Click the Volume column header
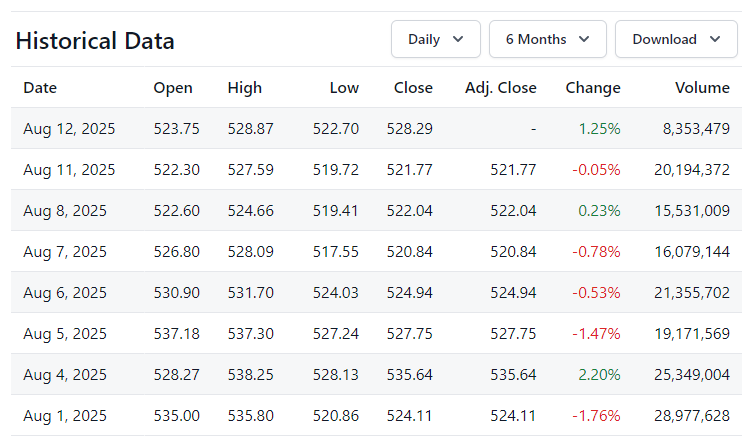The width and height of the screenshot is (747, 436). pyautogui.click(x=702, y=88)
